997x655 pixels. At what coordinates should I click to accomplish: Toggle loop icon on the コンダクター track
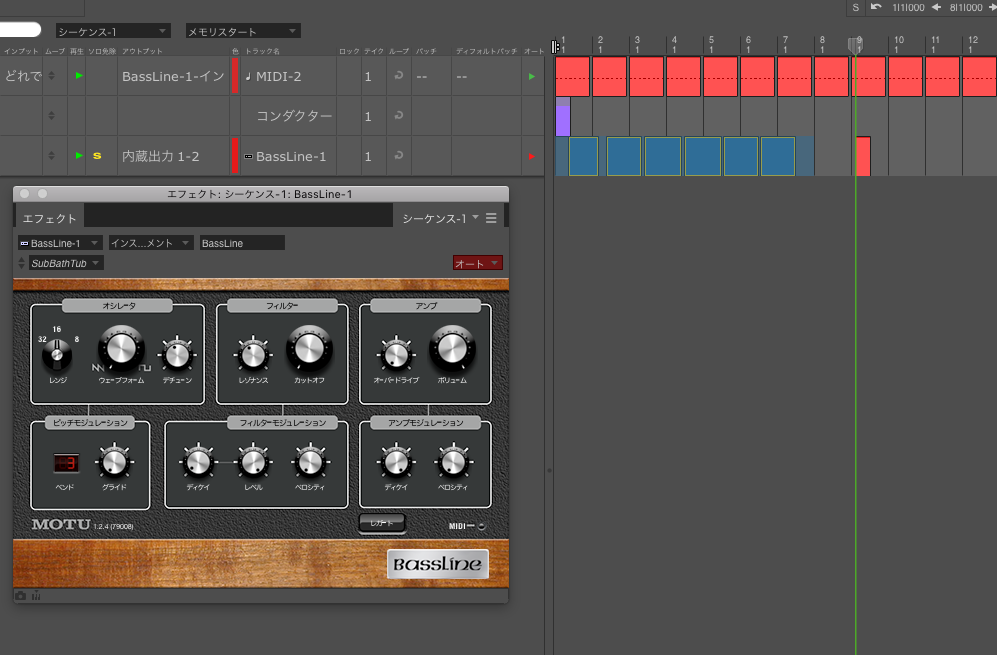pyautogui.click(x=399, y=116)
